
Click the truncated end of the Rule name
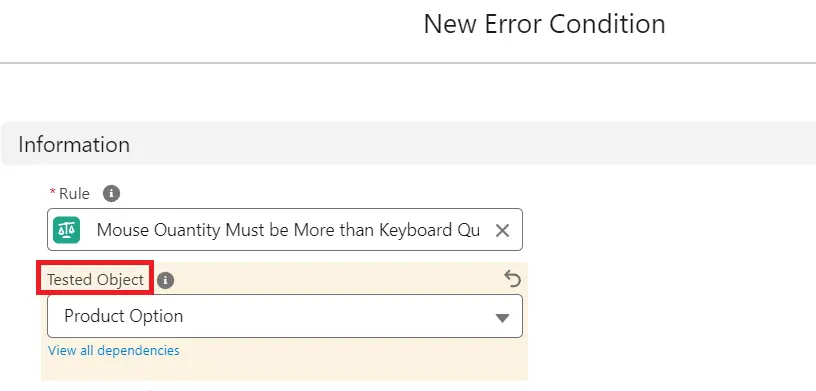[468, 230]
